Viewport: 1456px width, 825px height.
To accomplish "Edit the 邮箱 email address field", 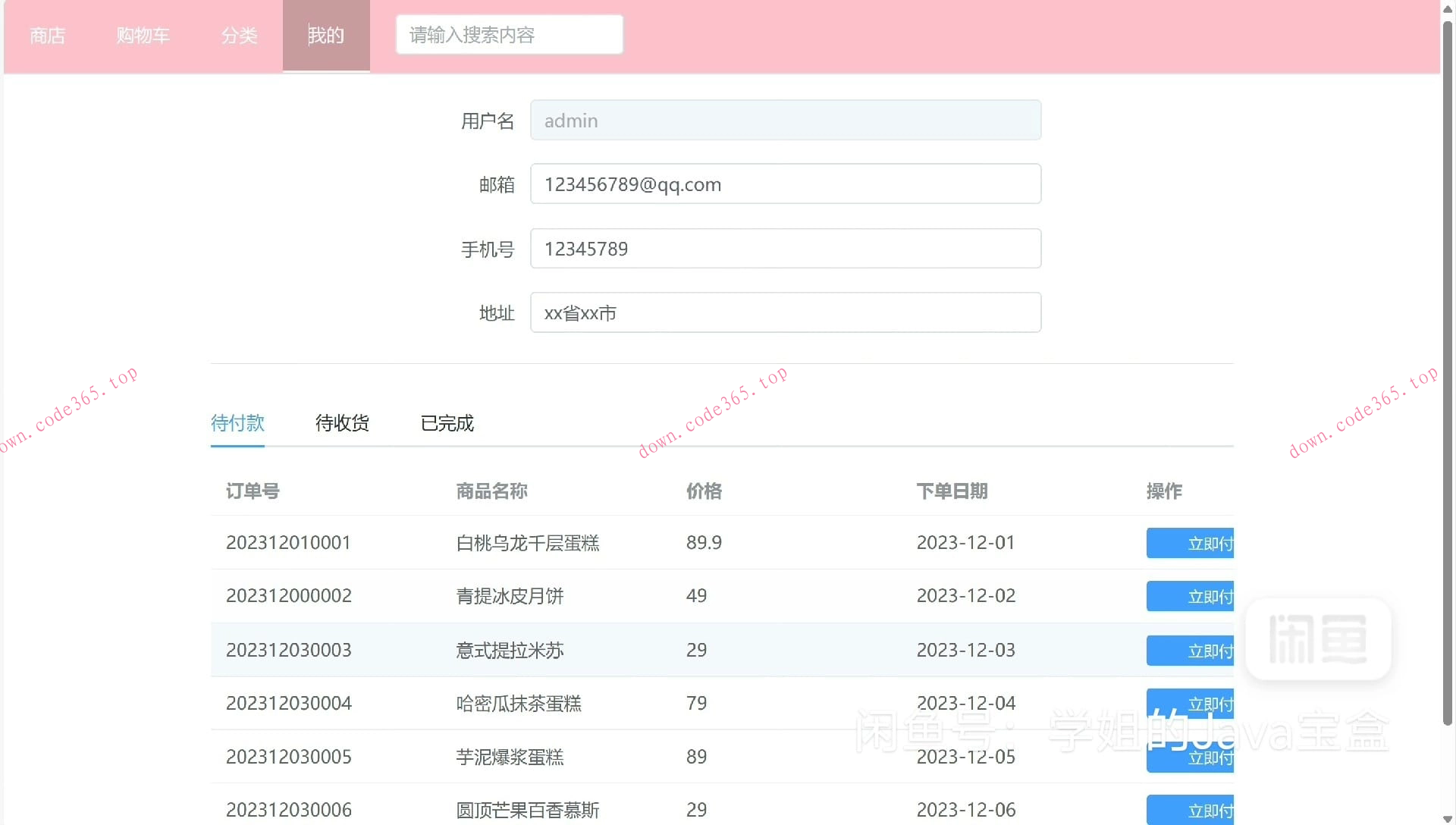I will (786, 184).
